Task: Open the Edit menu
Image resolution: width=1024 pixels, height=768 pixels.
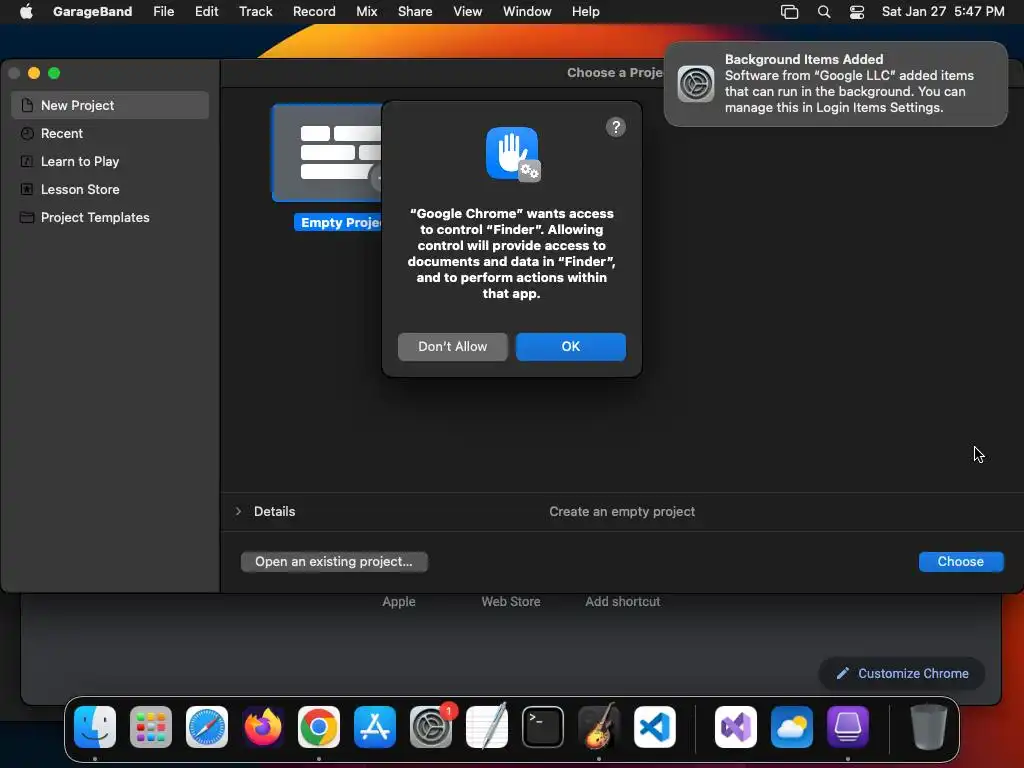Action: [206, 12]
